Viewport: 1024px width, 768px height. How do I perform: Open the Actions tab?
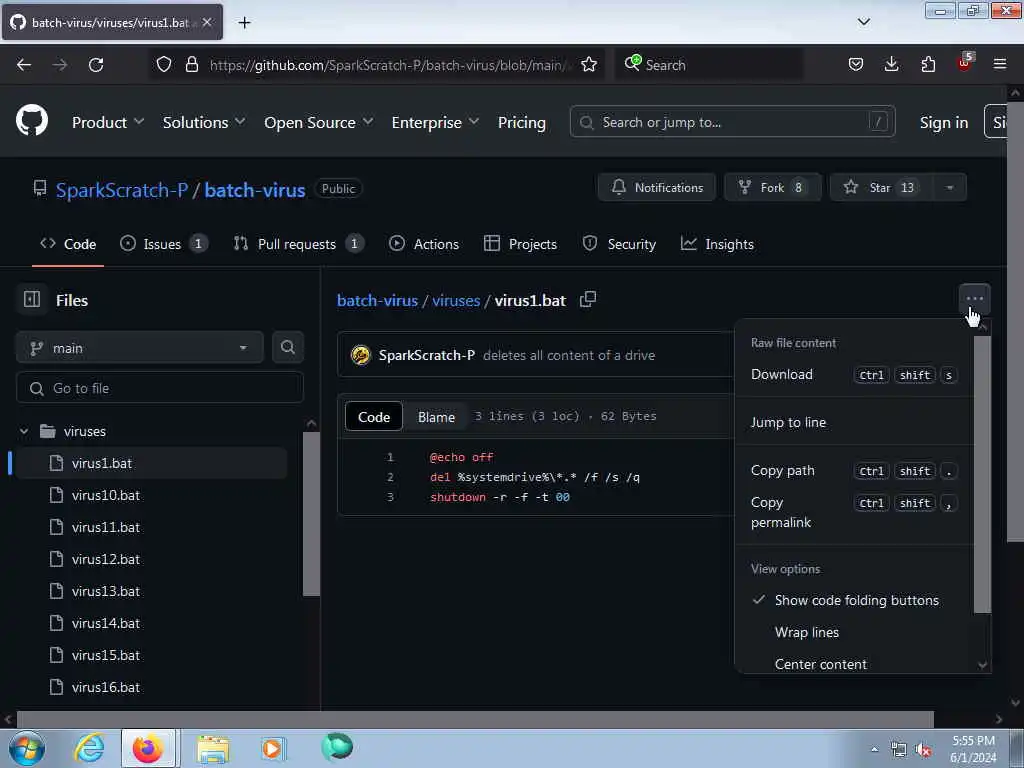(424, 244)
